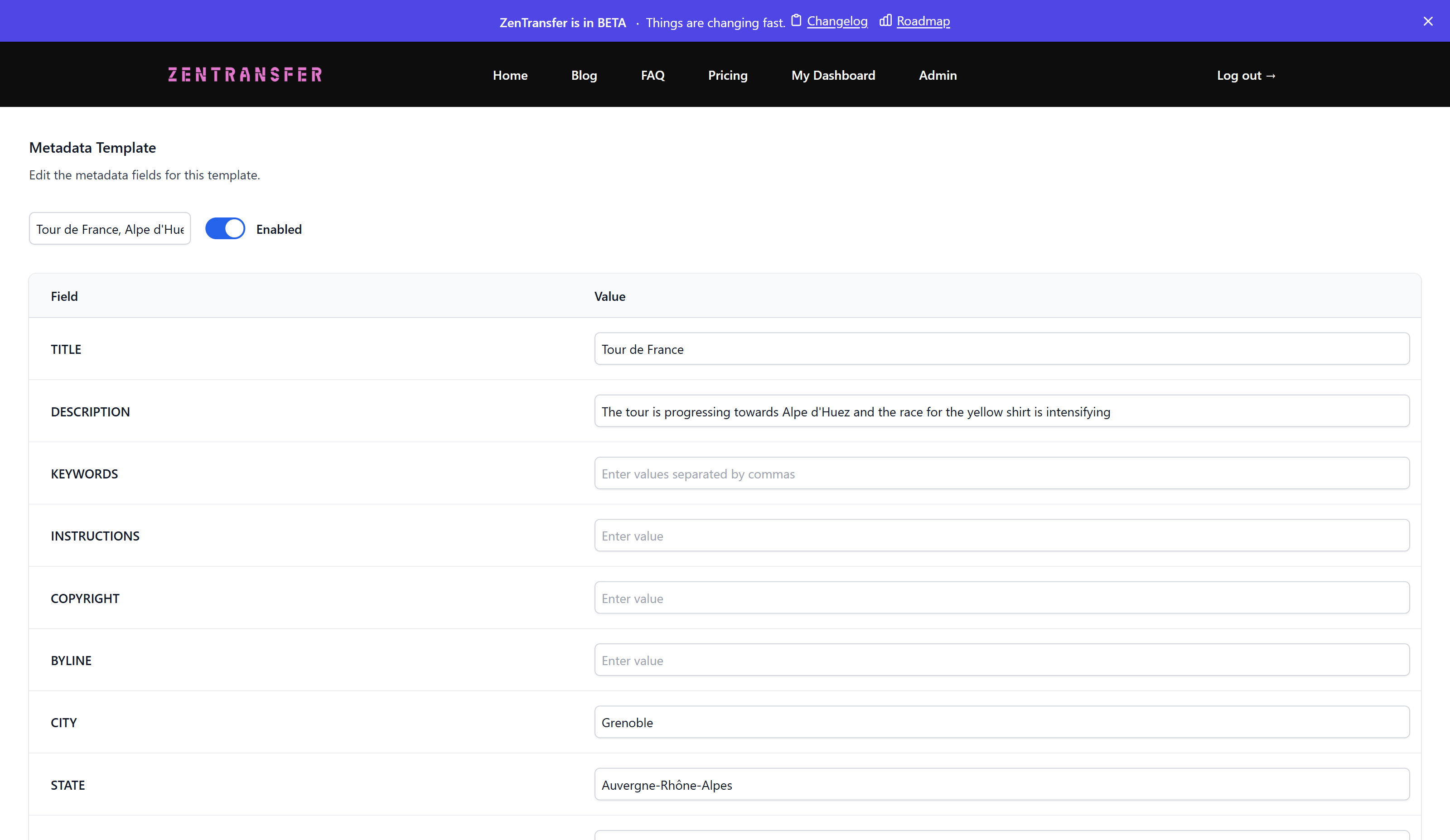This screenshot has width=1450, height=840.
Task: Click the clipboard icon beside Changelog
Action: point(796,21)
